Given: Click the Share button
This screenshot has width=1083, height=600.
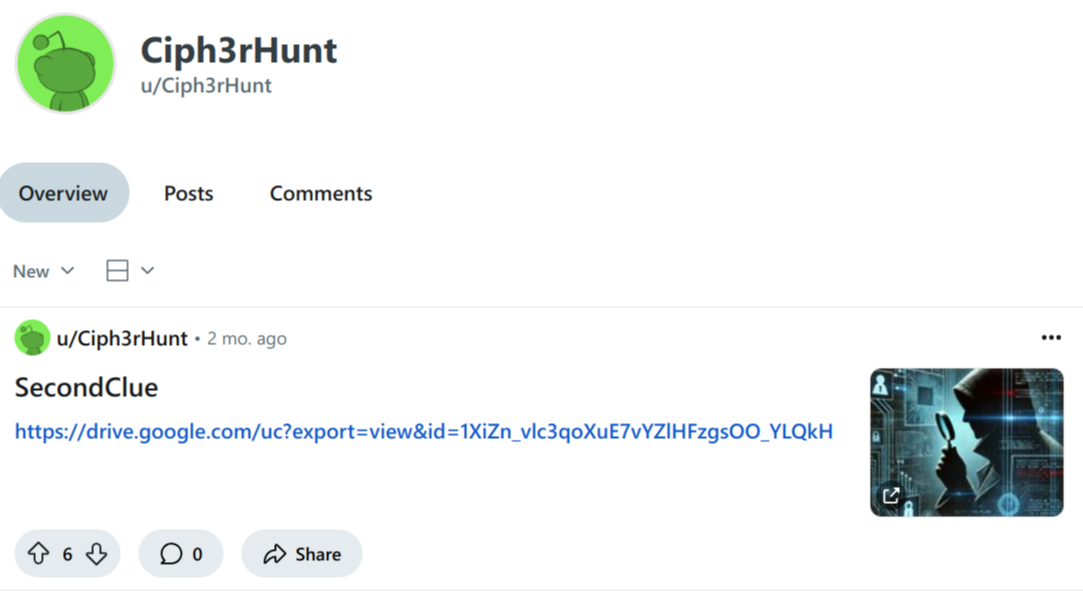Looking at the screenshot, I should [302, 554].
